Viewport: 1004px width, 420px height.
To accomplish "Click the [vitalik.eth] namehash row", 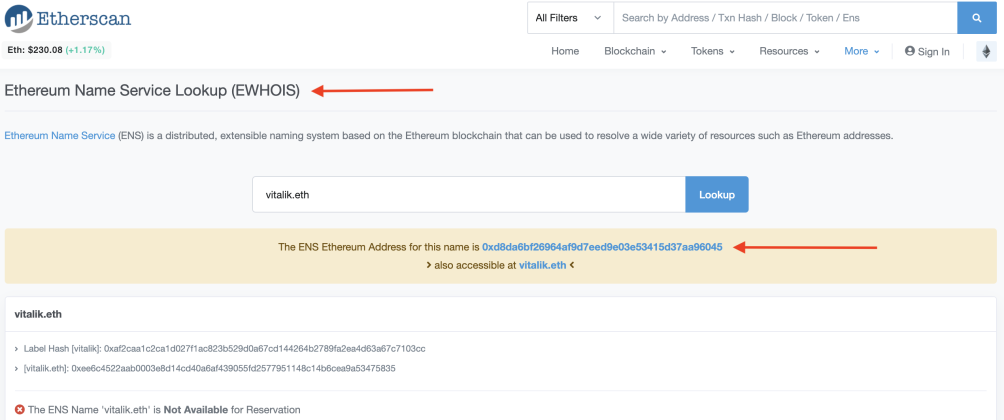I will [x=205, y=369].
